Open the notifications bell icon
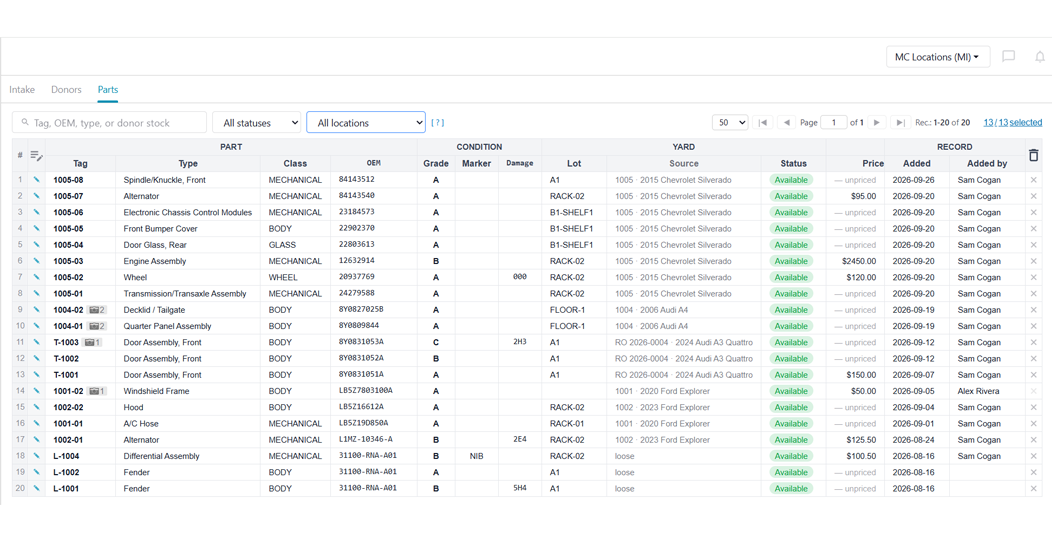 [1040, 57]
